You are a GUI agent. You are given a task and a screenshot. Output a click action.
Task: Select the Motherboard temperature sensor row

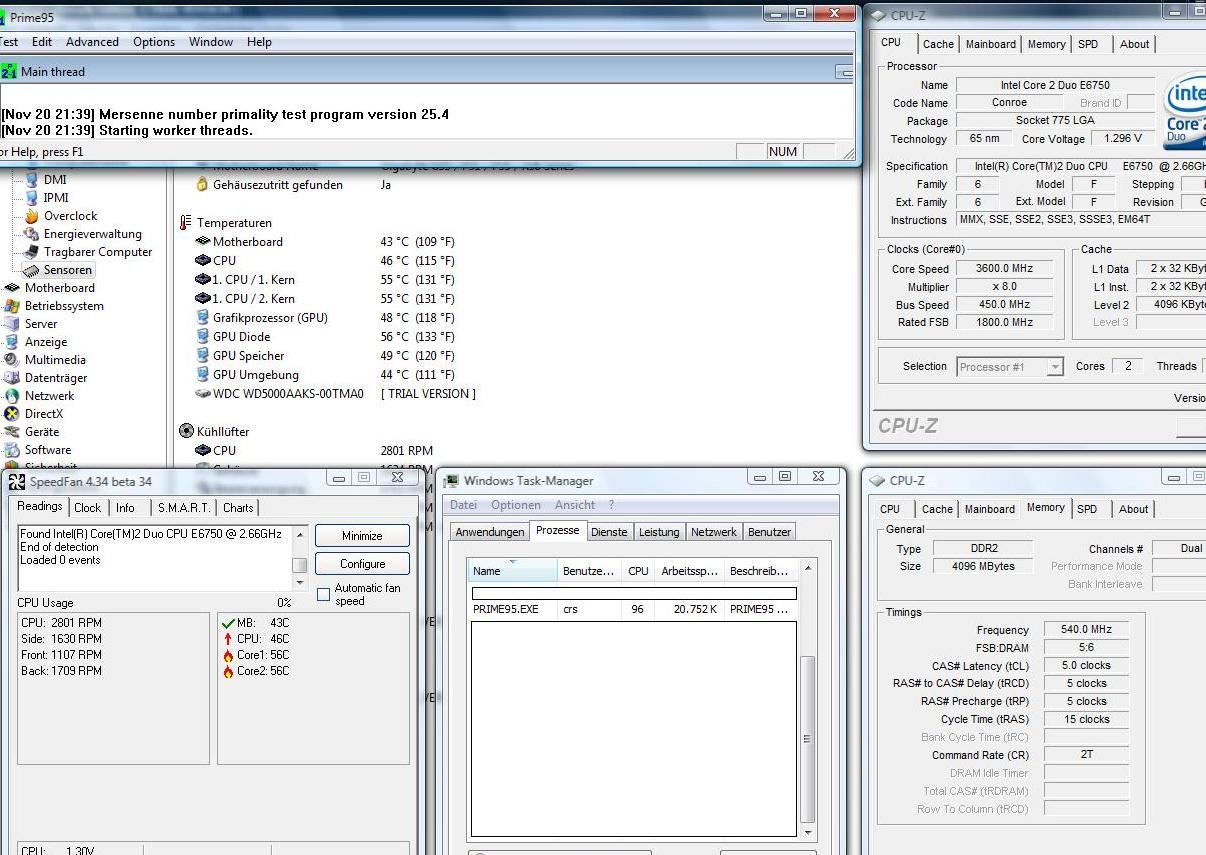(x=325, y=242)
